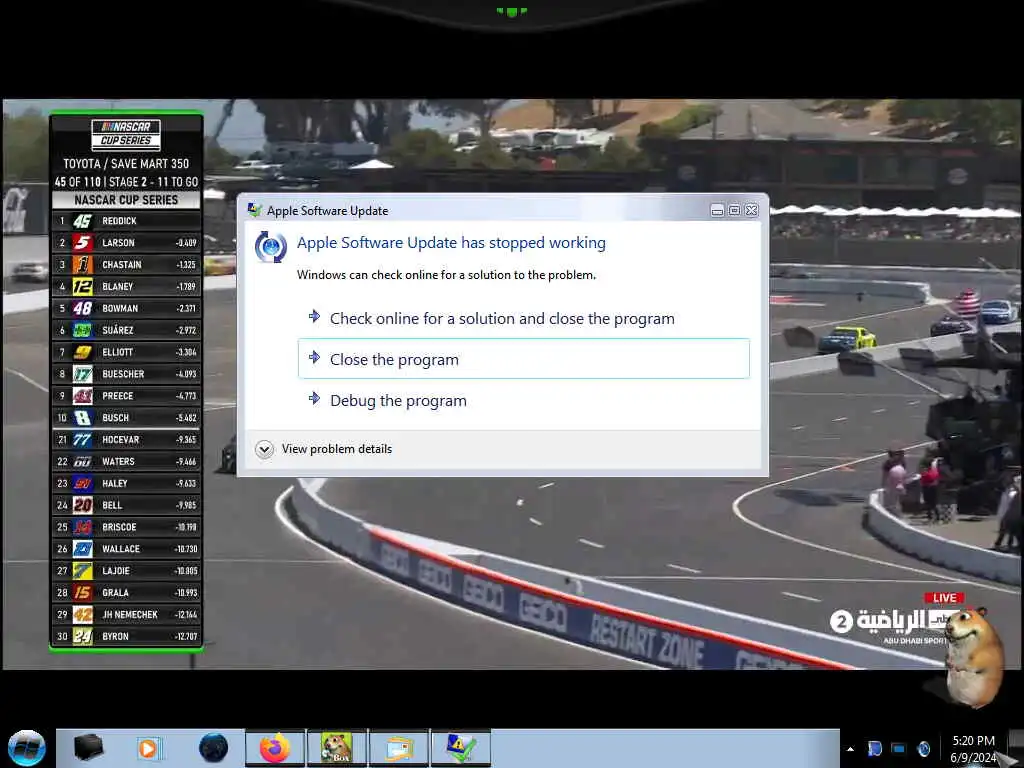Click WALLACE row in leaderboard
1024x768 pixels.
point(126,549)
